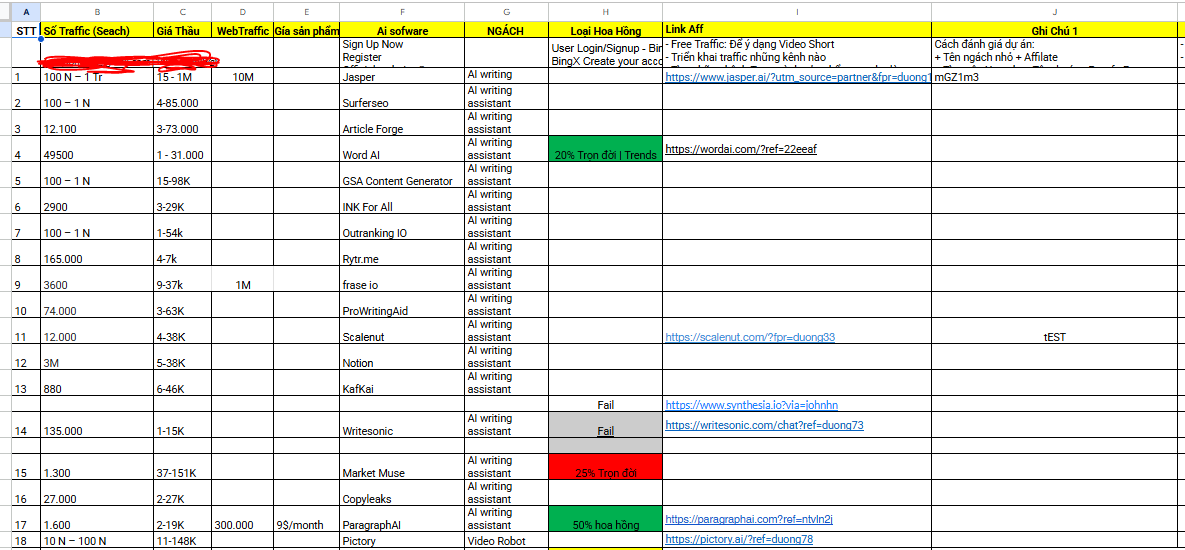
Task: Open the synthesia.io affiliate link
Action: coord(751,405)
